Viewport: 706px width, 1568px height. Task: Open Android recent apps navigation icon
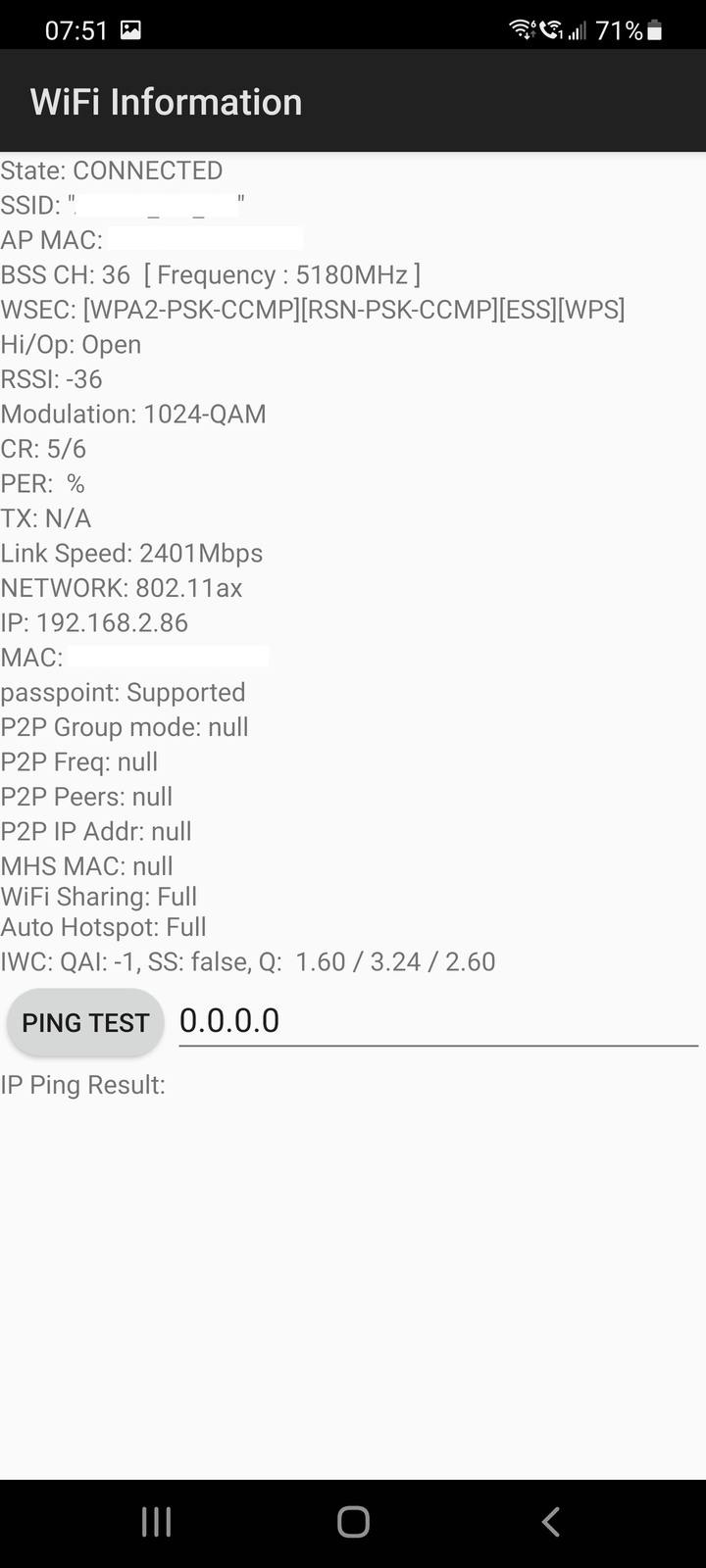pyautogui.click(x=157, y=1522)
